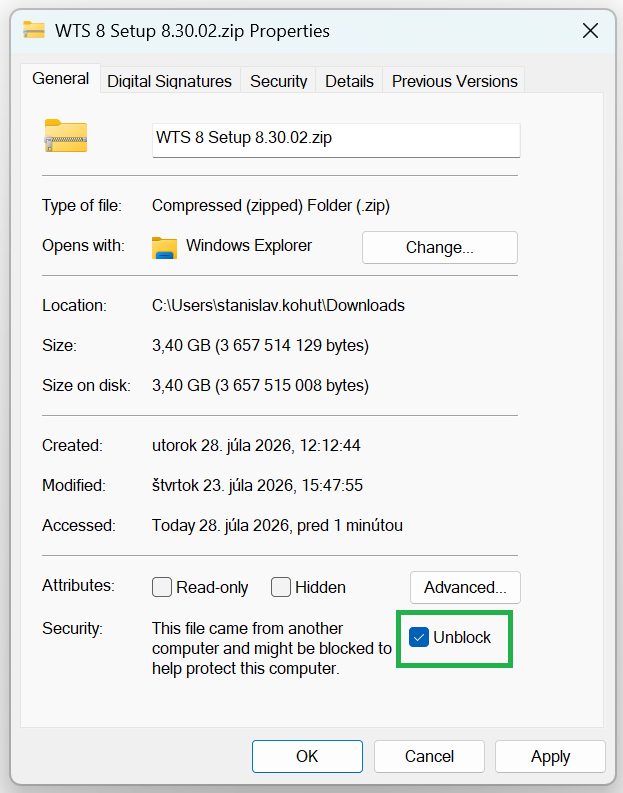Viewport: 623px width, 793px height.
Task: Click the file name input field
Action: tap(336, 140)
